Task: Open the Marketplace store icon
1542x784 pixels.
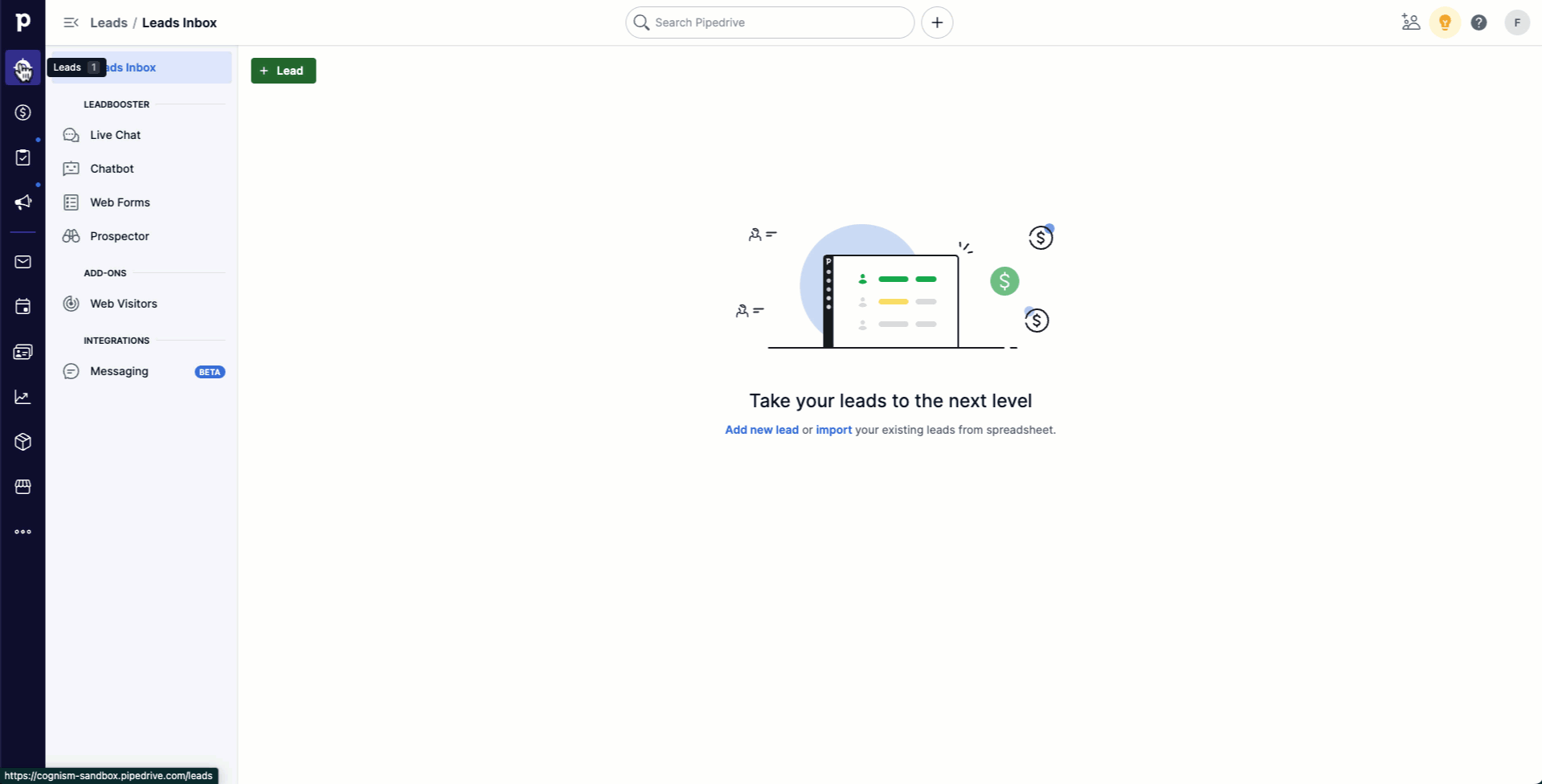Action: (22, 486)
